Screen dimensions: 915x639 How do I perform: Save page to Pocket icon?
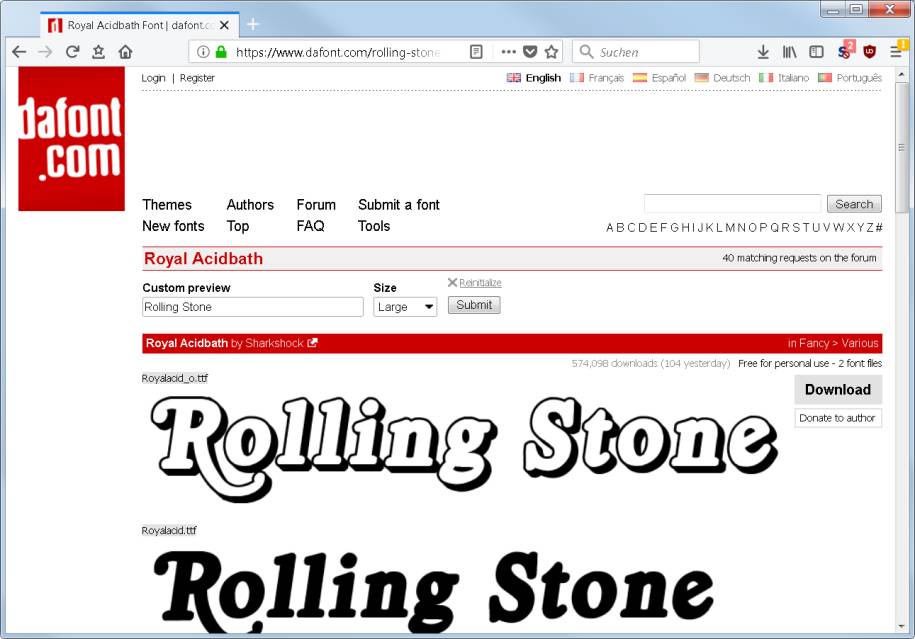(530, 52)
